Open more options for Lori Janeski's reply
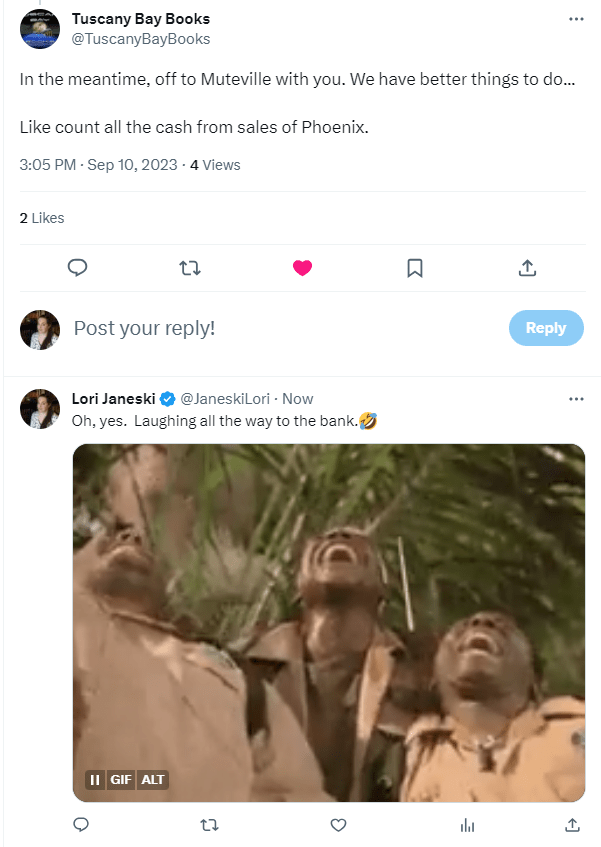Image resolution: width=601 pixels, height=847 pixels. click(x=575, y=399)
